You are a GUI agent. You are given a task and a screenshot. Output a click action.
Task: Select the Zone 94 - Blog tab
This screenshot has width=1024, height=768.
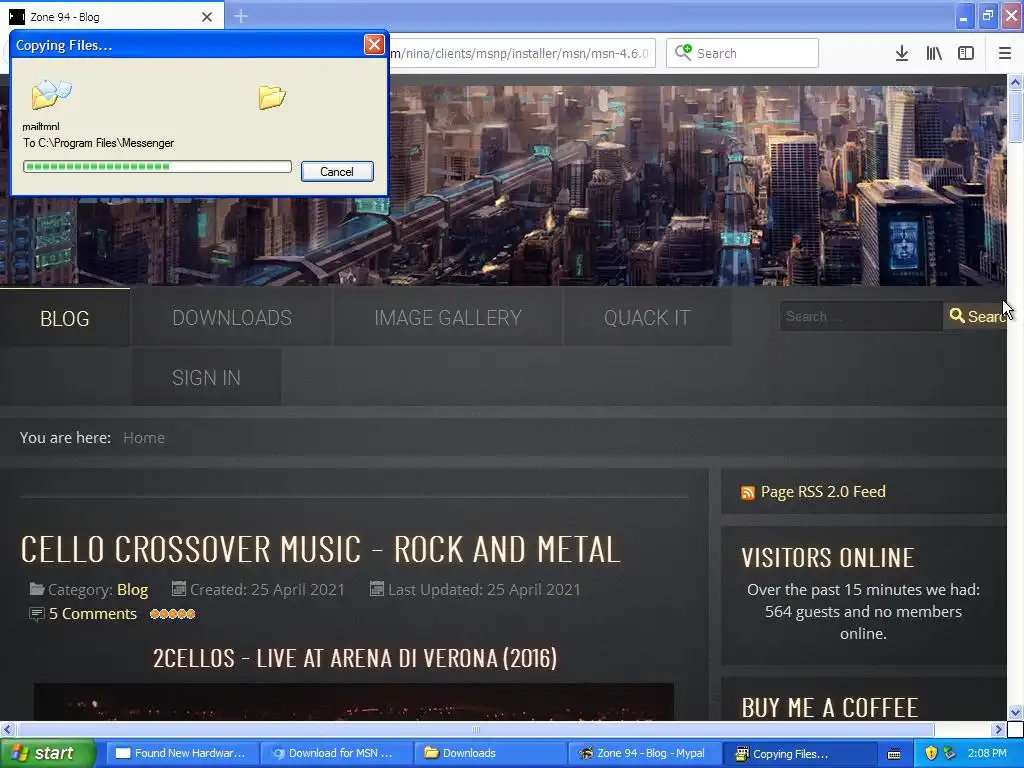coord(112,16)
